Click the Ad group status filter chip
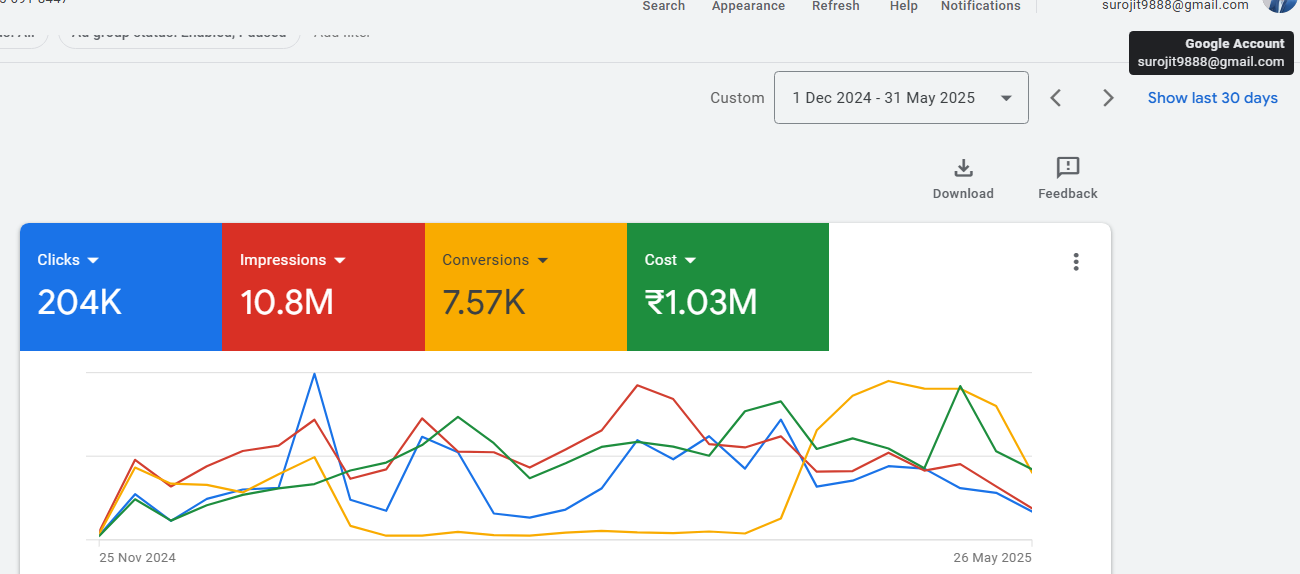The width and height of the screenshot is (1300, 574). click(x=179, y=35)
